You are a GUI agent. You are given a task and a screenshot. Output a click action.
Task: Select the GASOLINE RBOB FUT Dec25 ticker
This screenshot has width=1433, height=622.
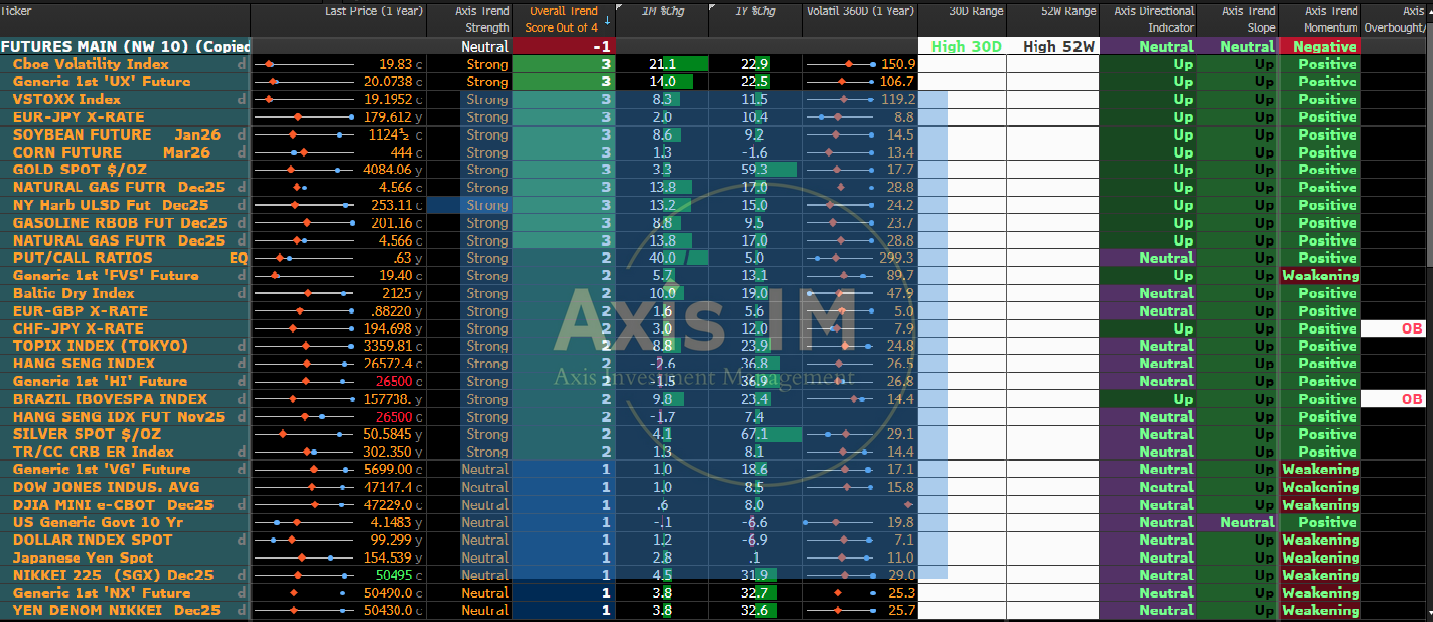point(120,223)
